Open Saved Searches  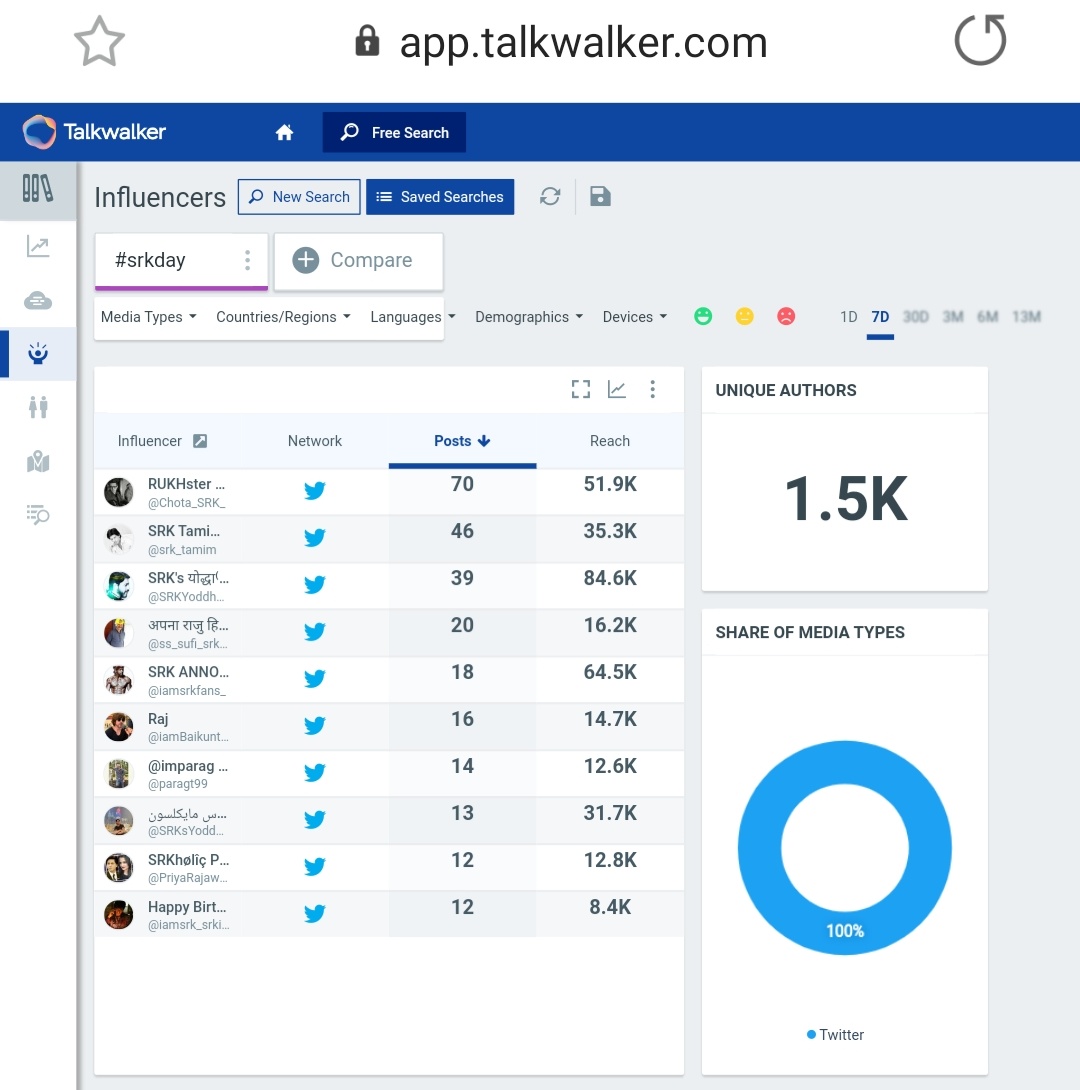tap(440, 197)
